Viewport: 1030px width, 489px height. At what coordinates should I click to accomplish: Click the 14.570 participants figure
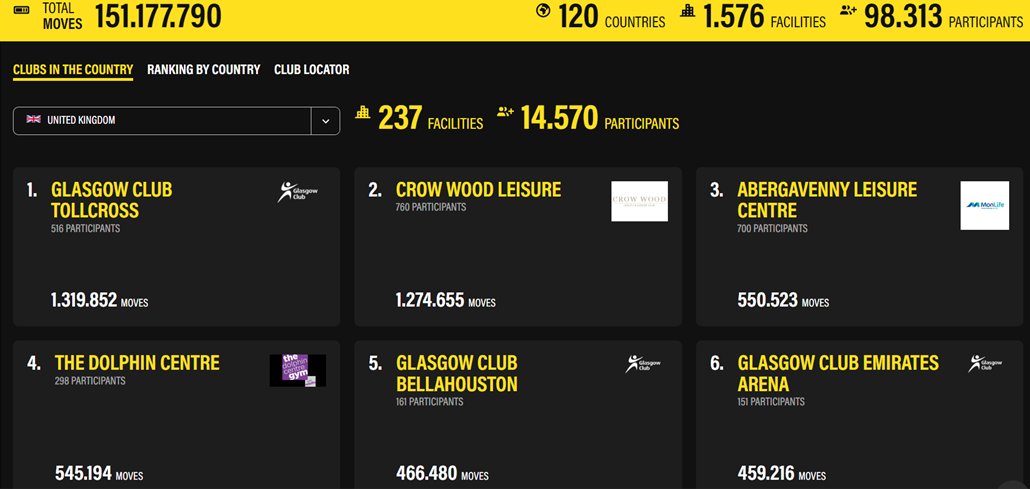tap(560, 118)
